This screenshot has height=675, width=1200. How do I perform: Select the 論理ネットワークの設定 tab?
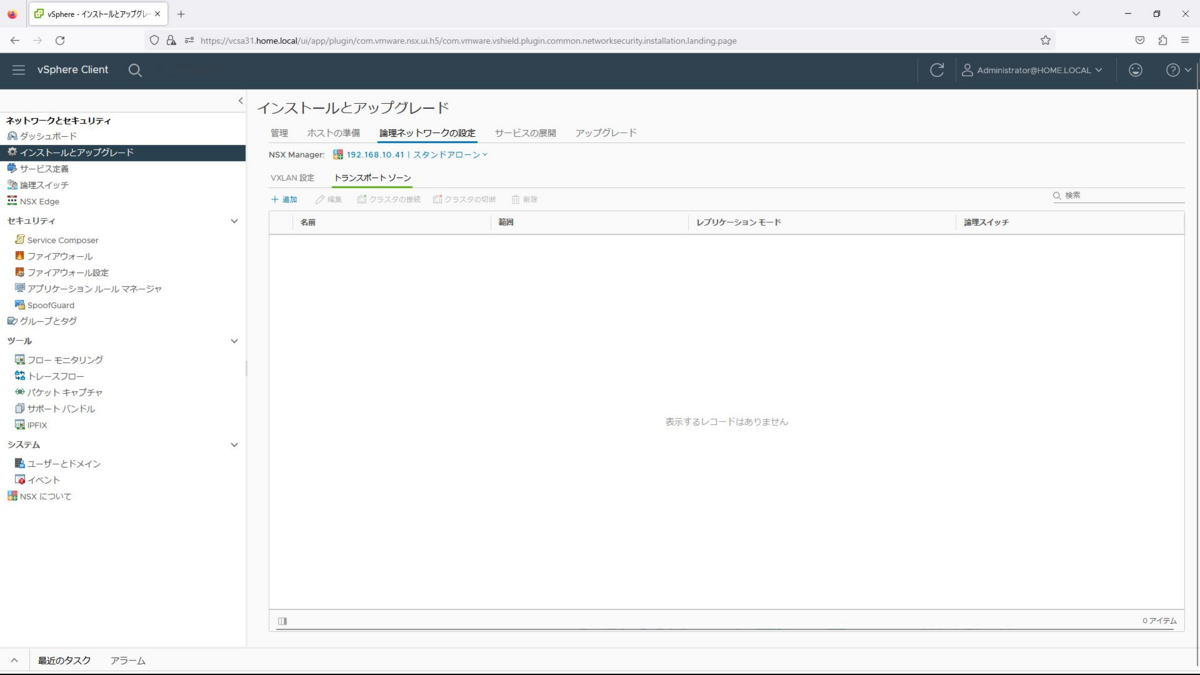click(x=427, y=133)
